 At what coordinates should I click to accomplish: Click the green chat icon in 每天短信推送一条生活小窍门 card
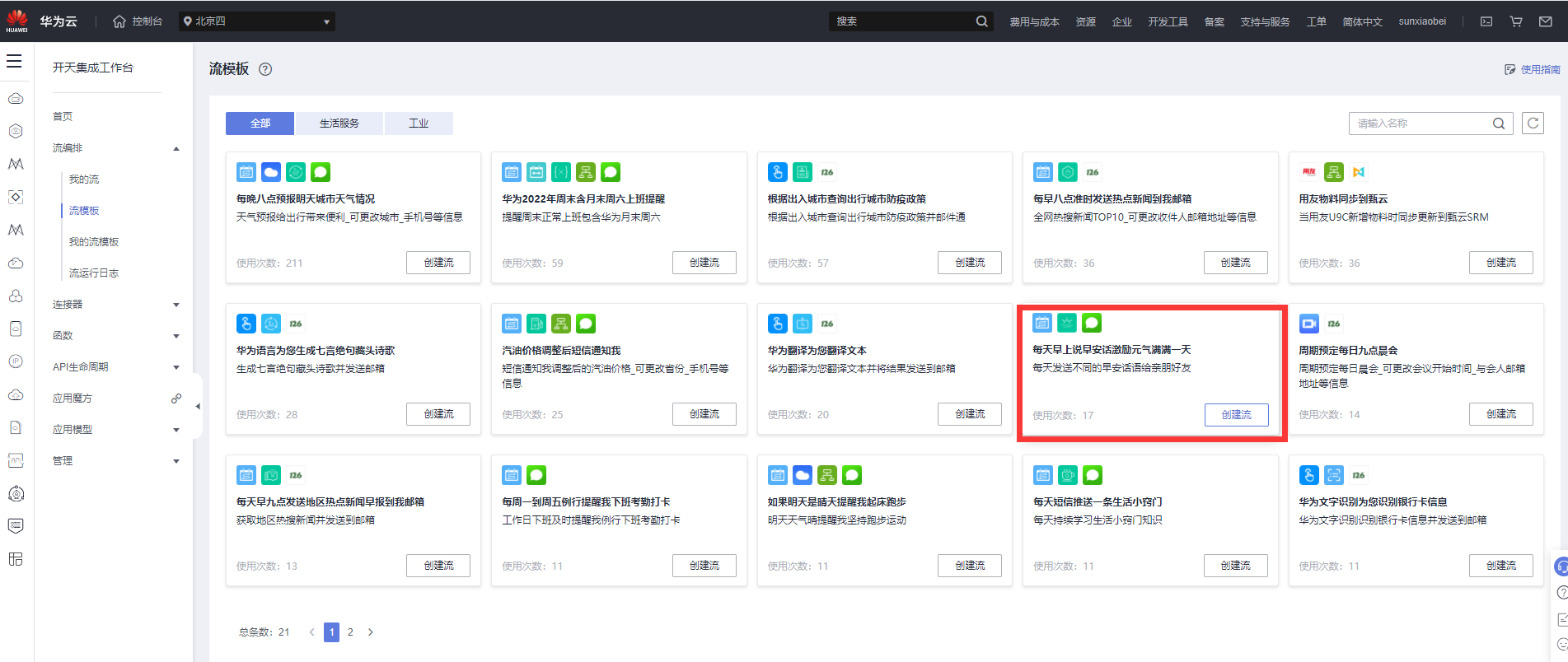[x=1093, y=475]
